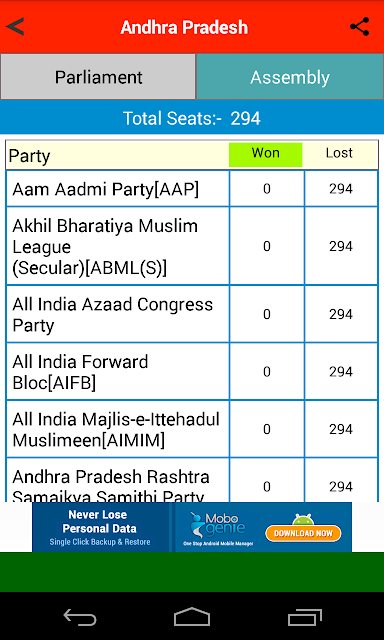Select the Aam Aadmi Party[AAP] row
The image size is (384, 640).
[x=192, y=189]
